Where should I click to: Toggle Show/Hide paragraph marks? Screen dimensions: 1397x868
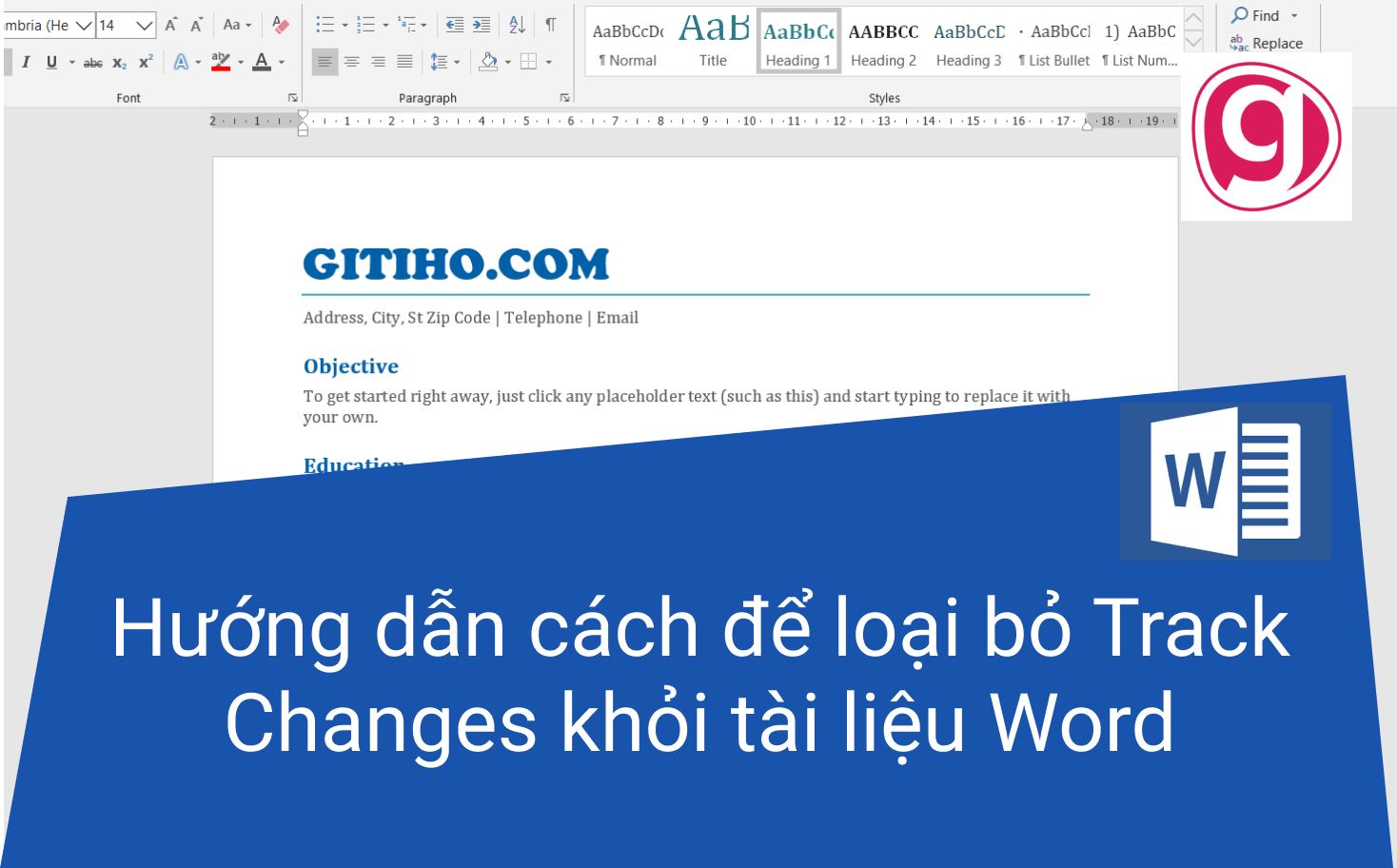tap(551, 24)
